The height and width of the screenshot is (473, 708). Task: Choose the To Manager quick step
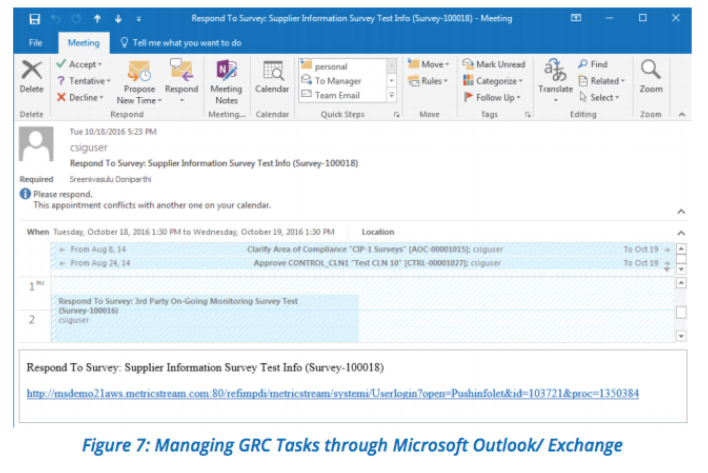343,81
